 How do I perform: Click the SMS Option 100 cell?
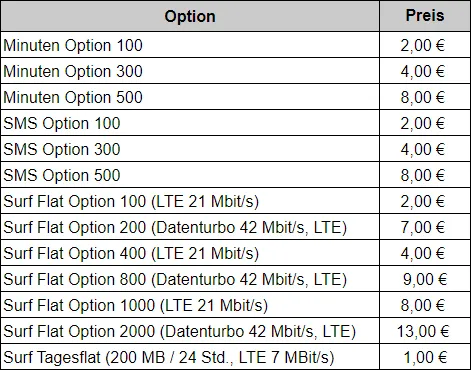(x=190, y=123)
